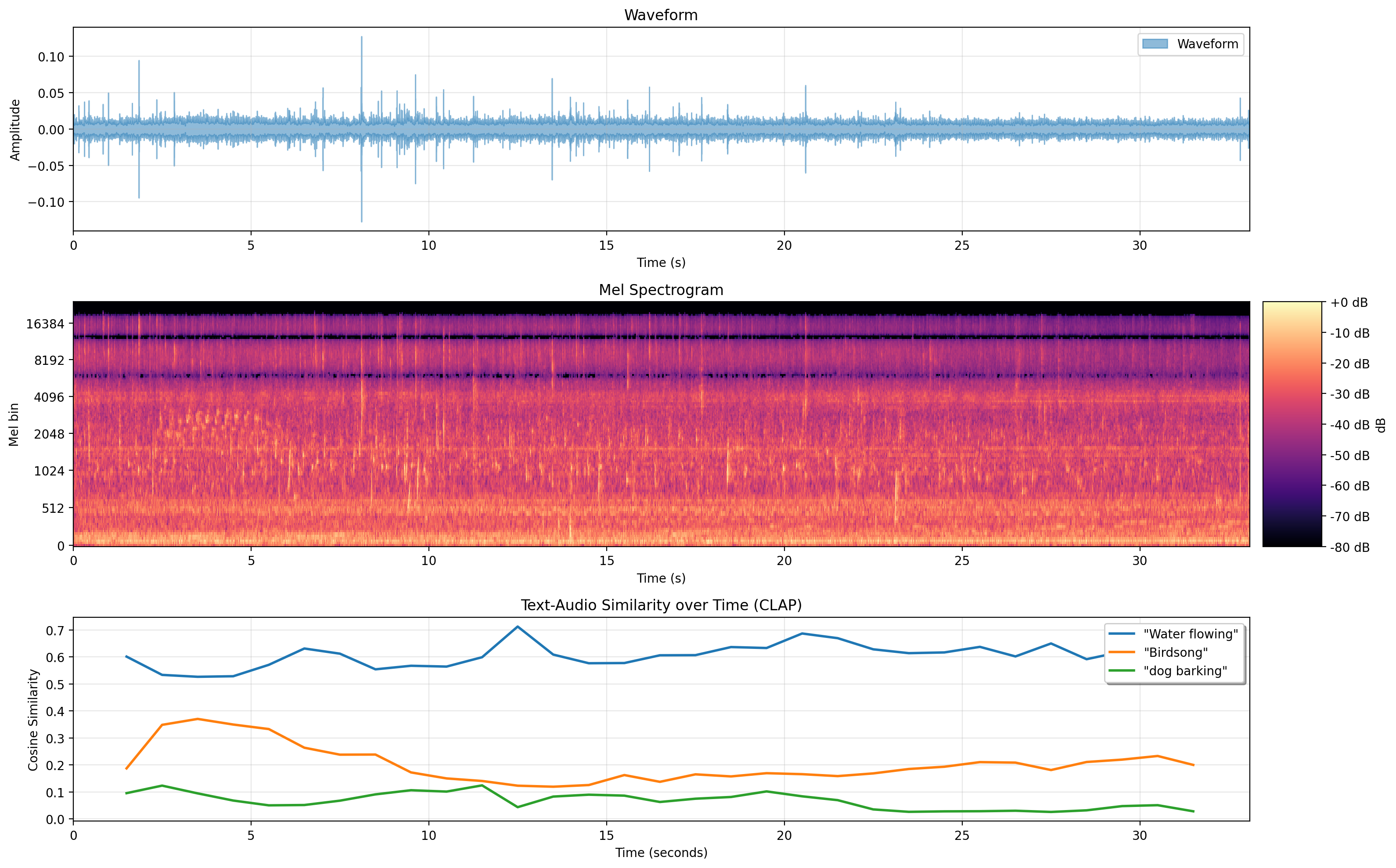The height and width of the screenshot is (868, 1396).
Task: Click the green line swatch in CLAP legend
Action: tap(1122, 670)
